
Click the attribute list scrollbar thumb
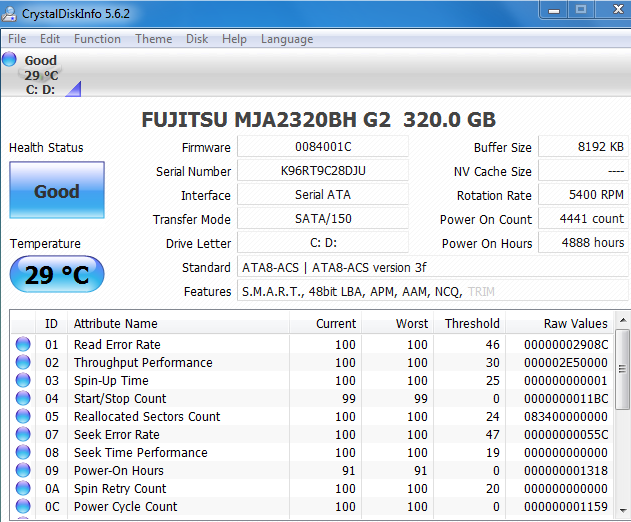tap(623, 369)
